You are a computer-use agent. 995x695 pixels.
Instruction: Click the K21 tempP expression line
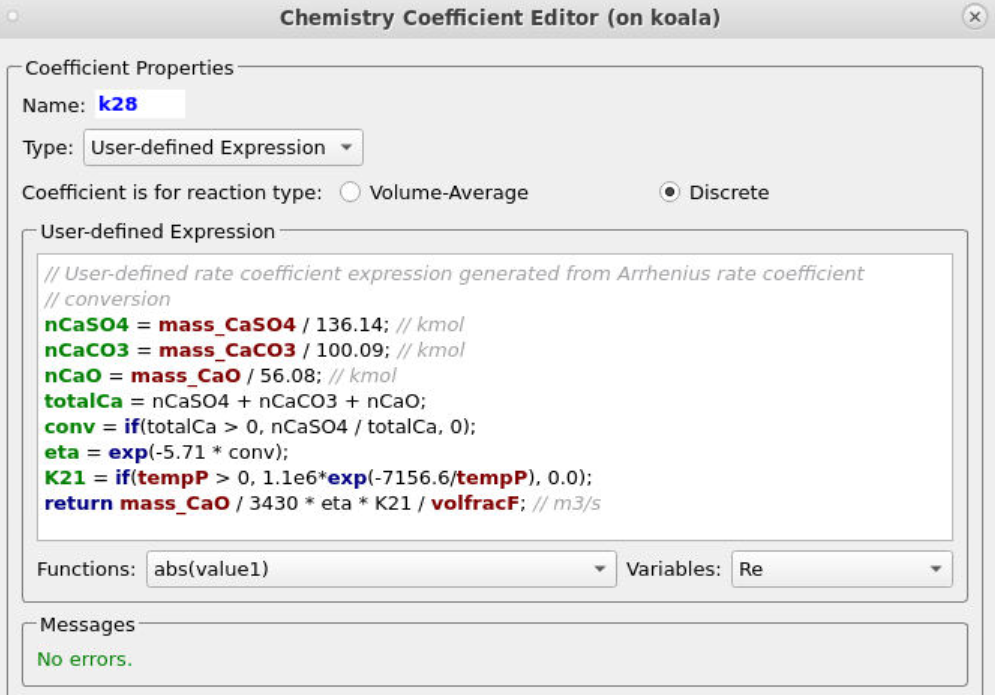pyautogui.click(x=318, y=478)
